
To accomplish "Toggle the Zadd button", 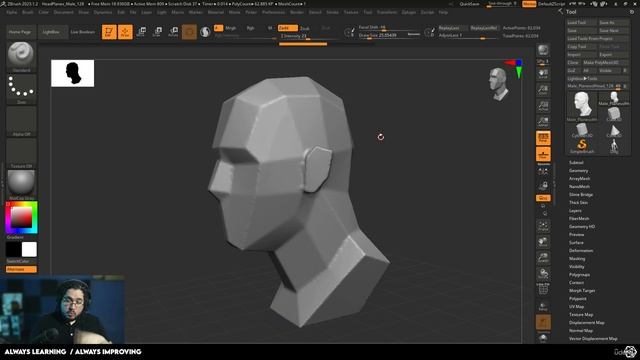I will pyautogui.click(x=288, y=28).
